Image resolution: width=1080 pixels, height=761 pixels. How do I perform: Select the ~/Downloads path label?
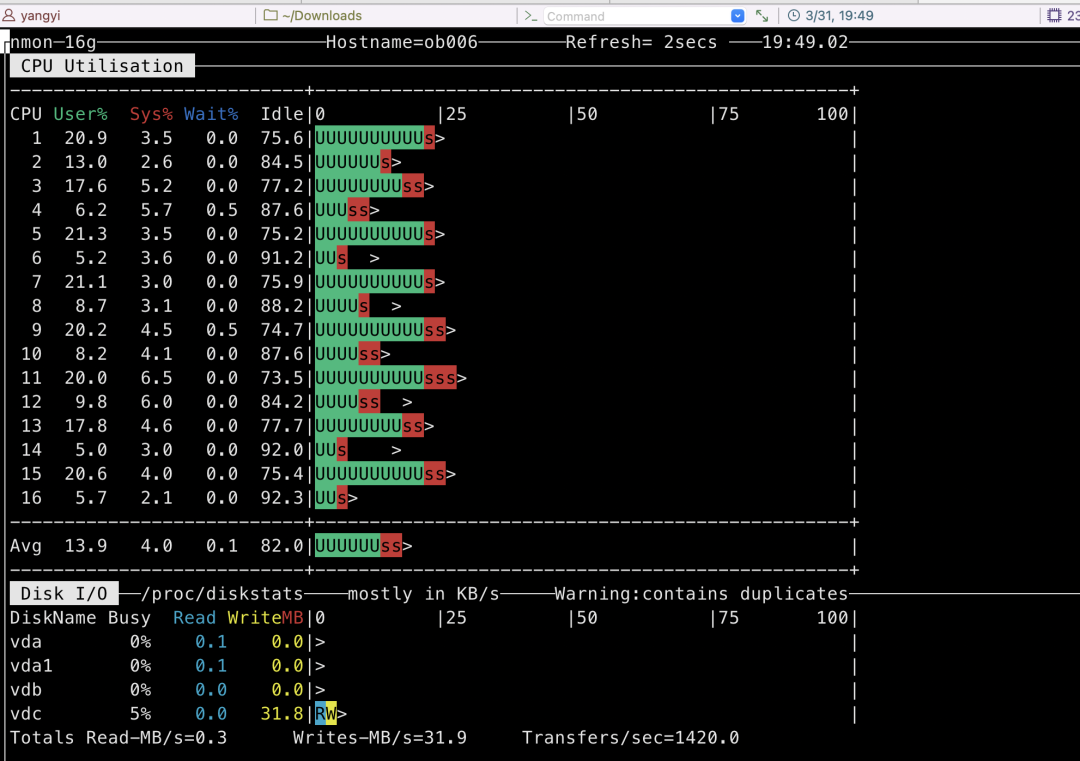click(322, 15)
